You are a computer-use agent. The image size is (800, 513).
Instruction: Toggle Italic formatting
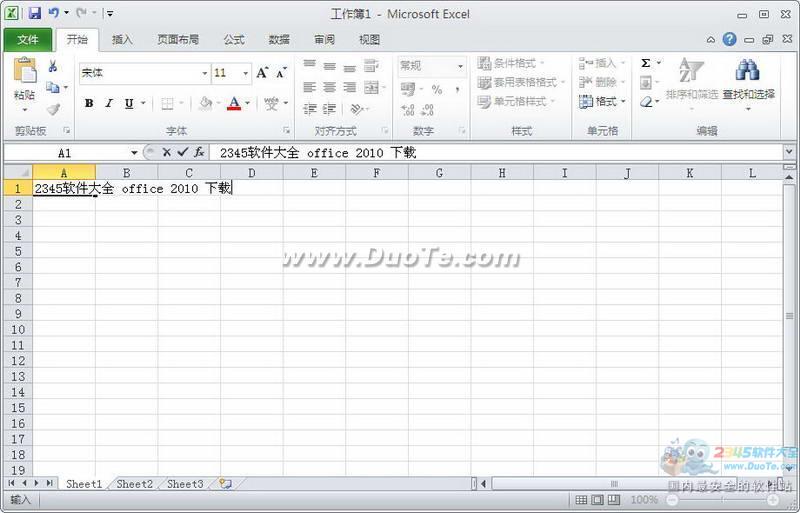(x=109, y=104)
